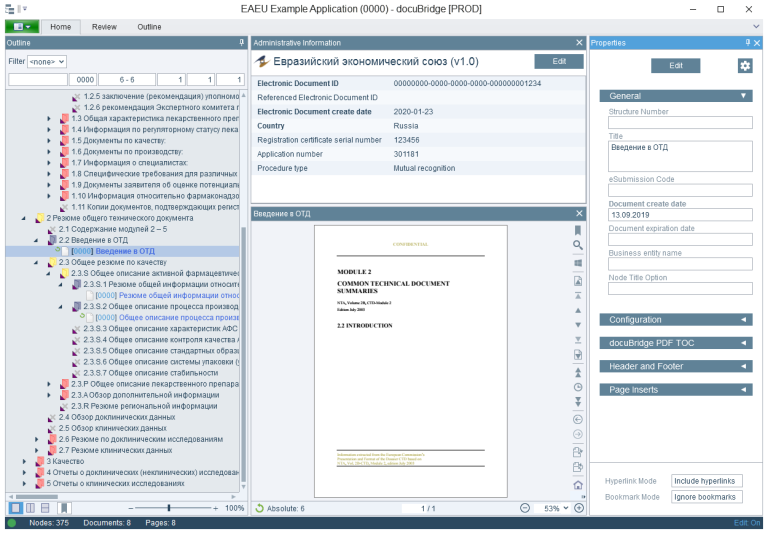Zoom in with the circled plus icon
This screenshot has height=534, width=768.
(578, 508)
